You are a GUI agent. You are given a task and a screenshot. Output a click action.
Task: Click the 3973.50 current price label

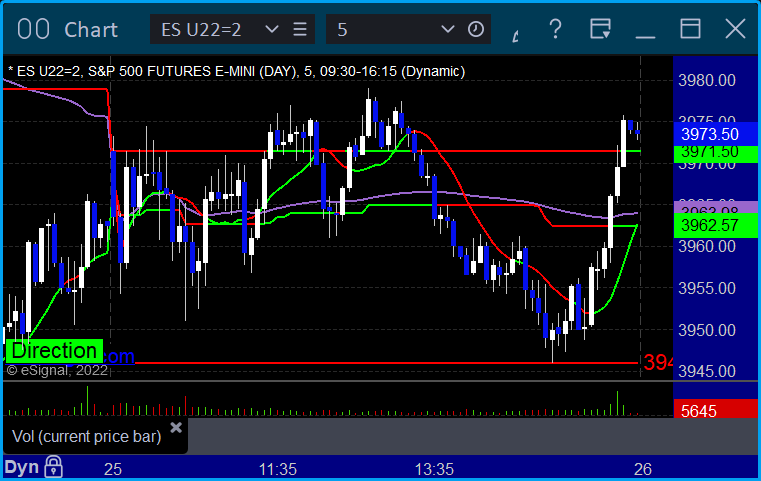pos(715,134)
